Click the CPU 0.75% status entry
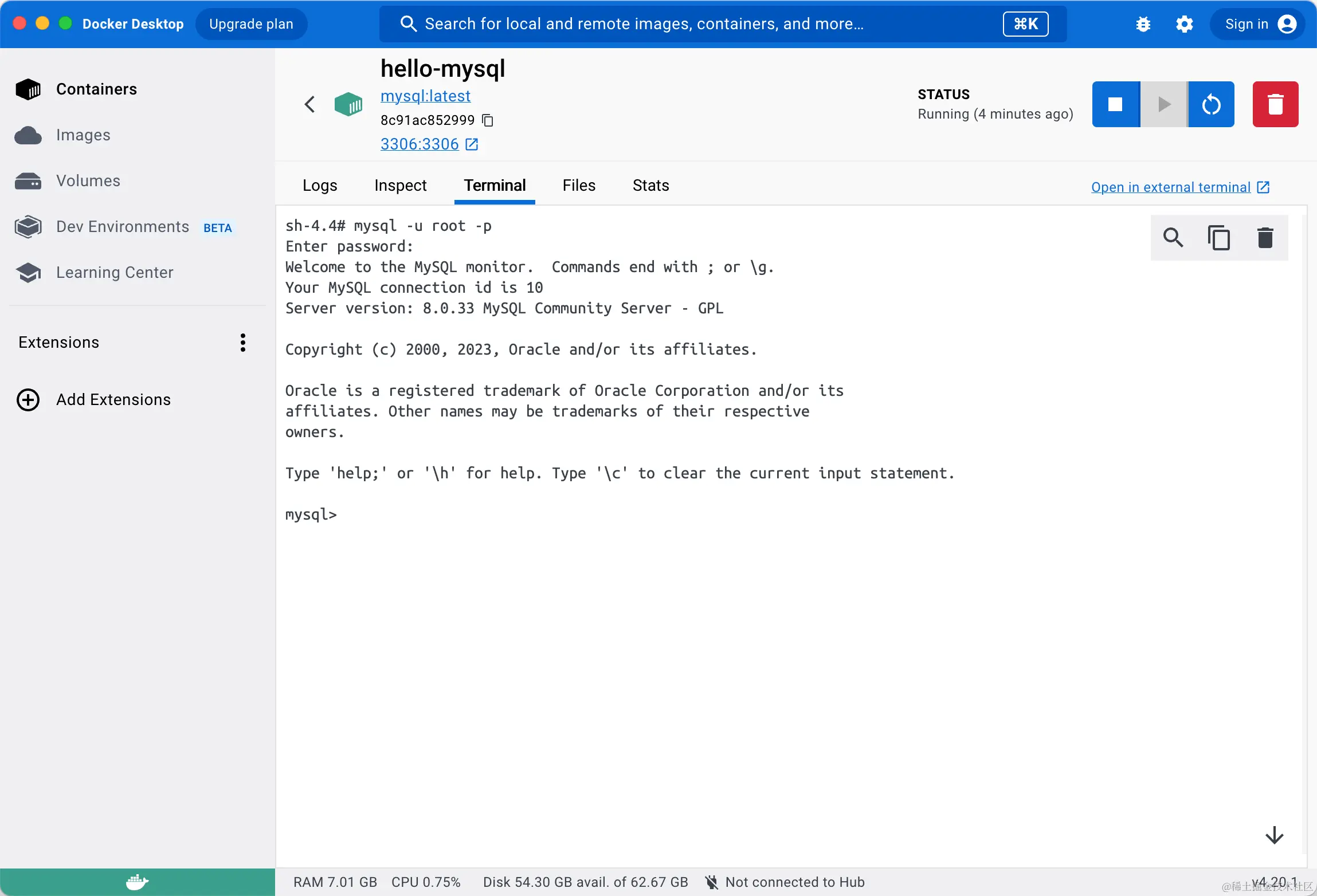Image resolution: width=1317 pixels, height=896 pixels. (426, 882)
